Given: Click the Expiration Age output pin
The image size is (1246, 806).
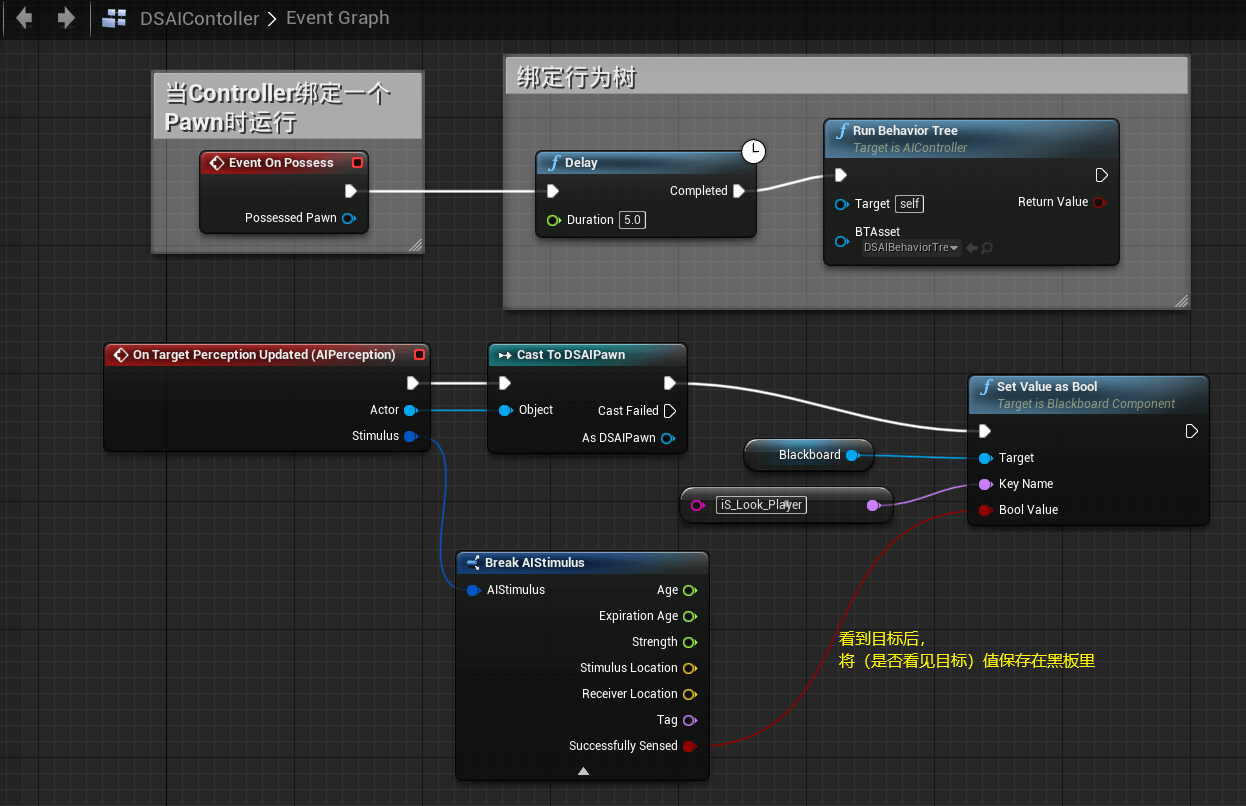Looking at the screenshot, I should [689, 616].
